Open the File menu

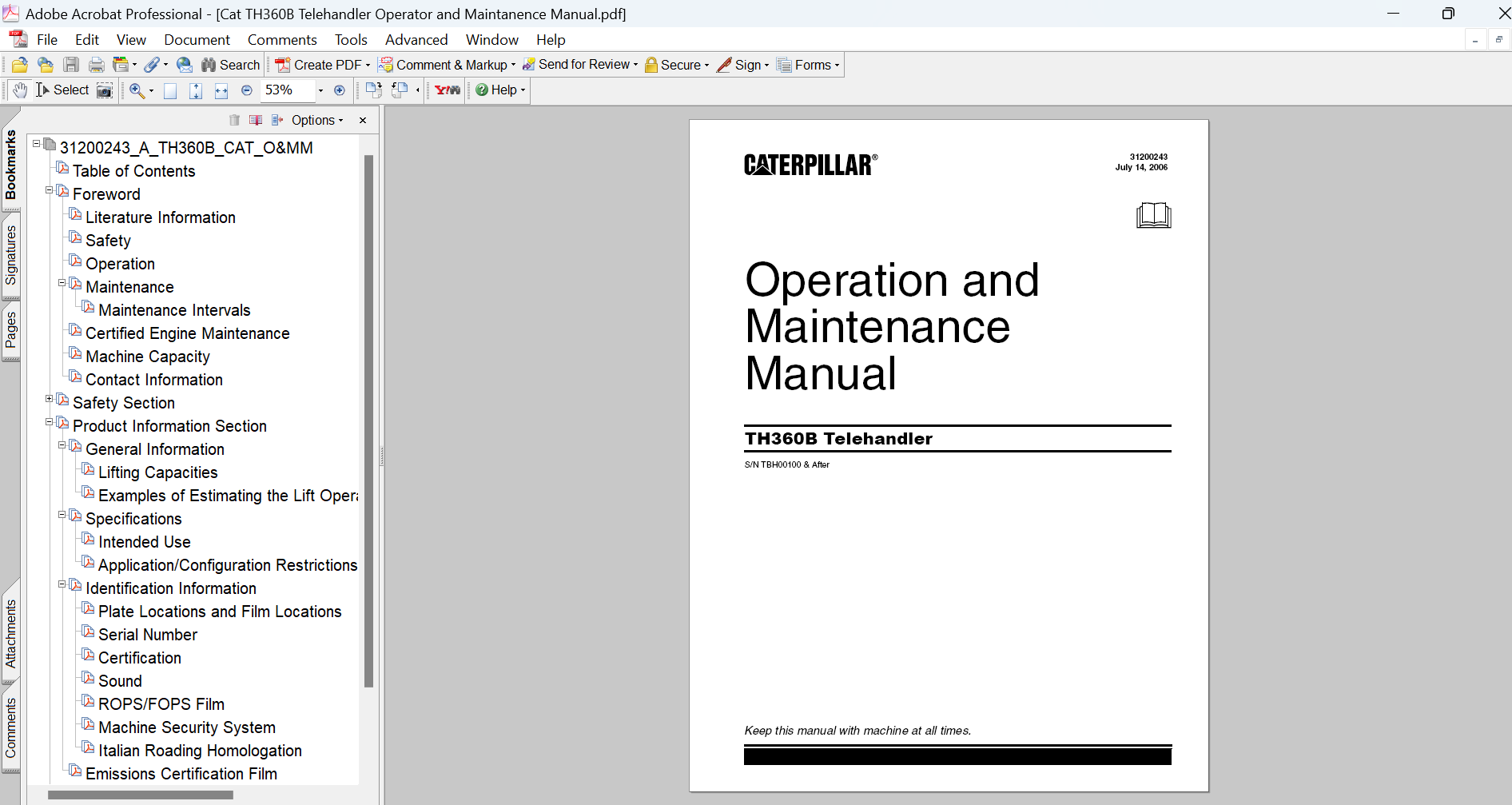pos(47,40)
